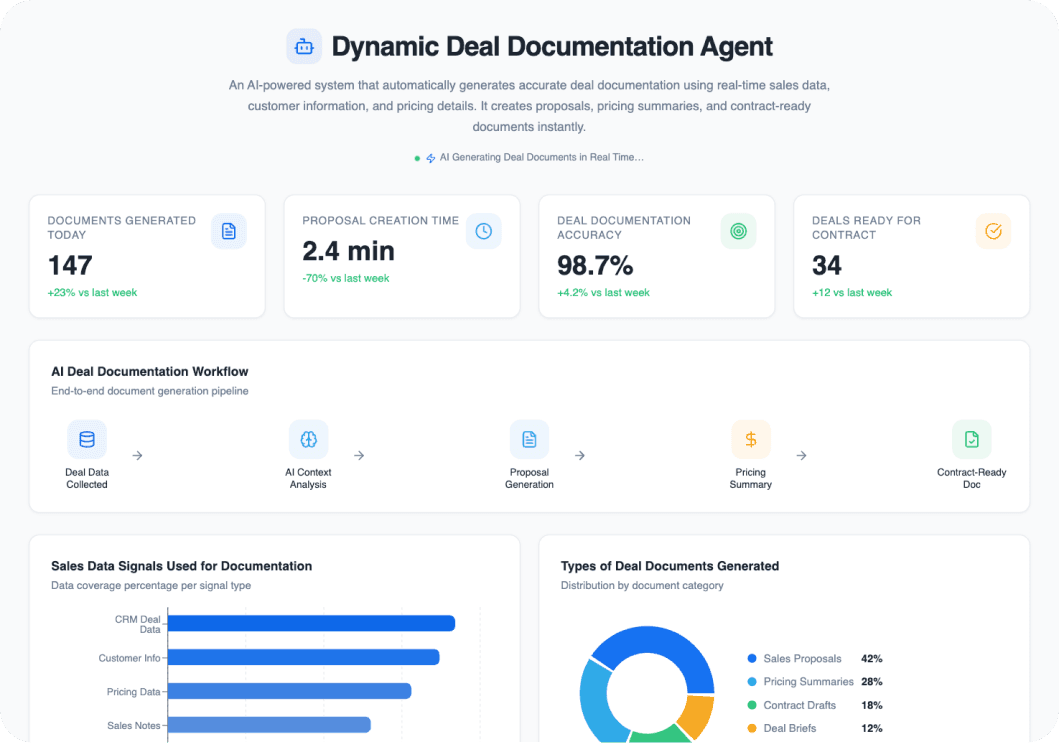Select the document icon on Documents Generated Today card
Image resolution: width=1059 pixels, height=743 pixels.
228,231
